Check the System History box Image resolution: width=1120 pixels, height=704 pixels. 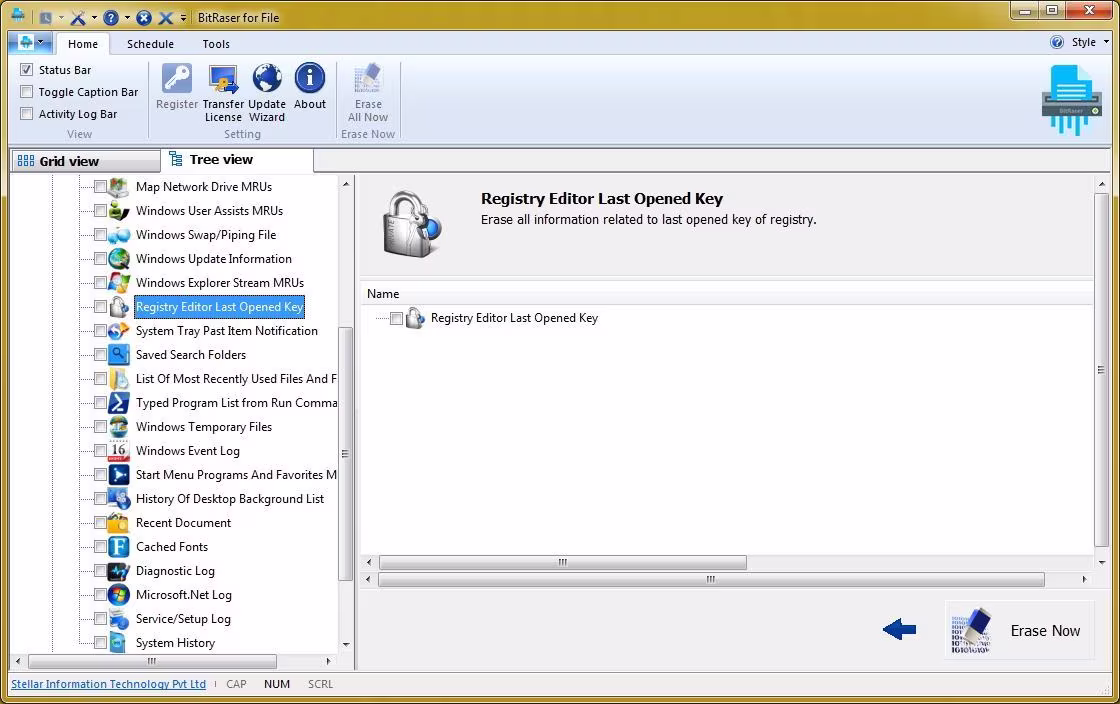(x=101, y=643)
